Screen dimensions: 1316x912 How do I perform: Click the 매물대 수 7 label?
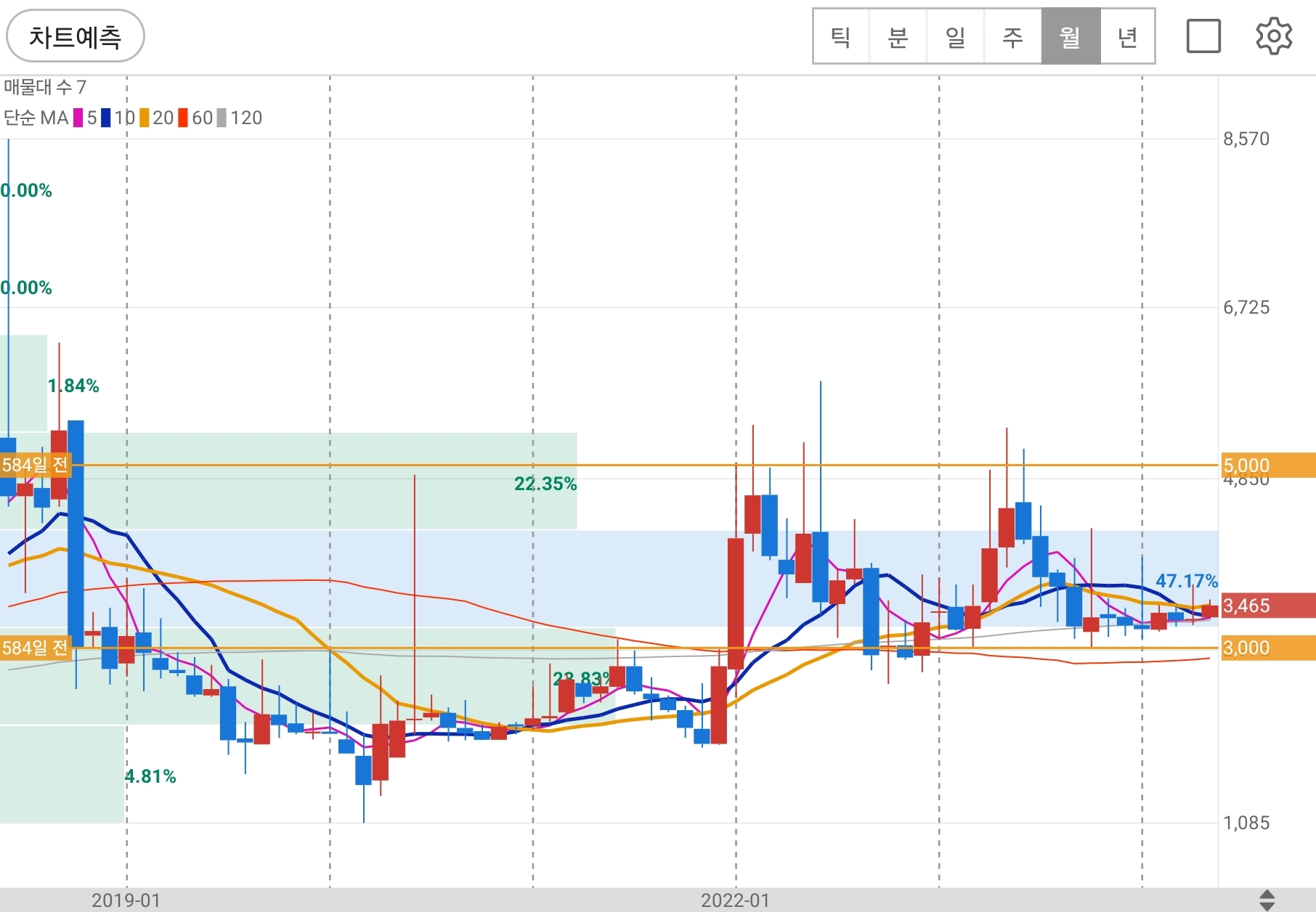(x=45, y=88)
